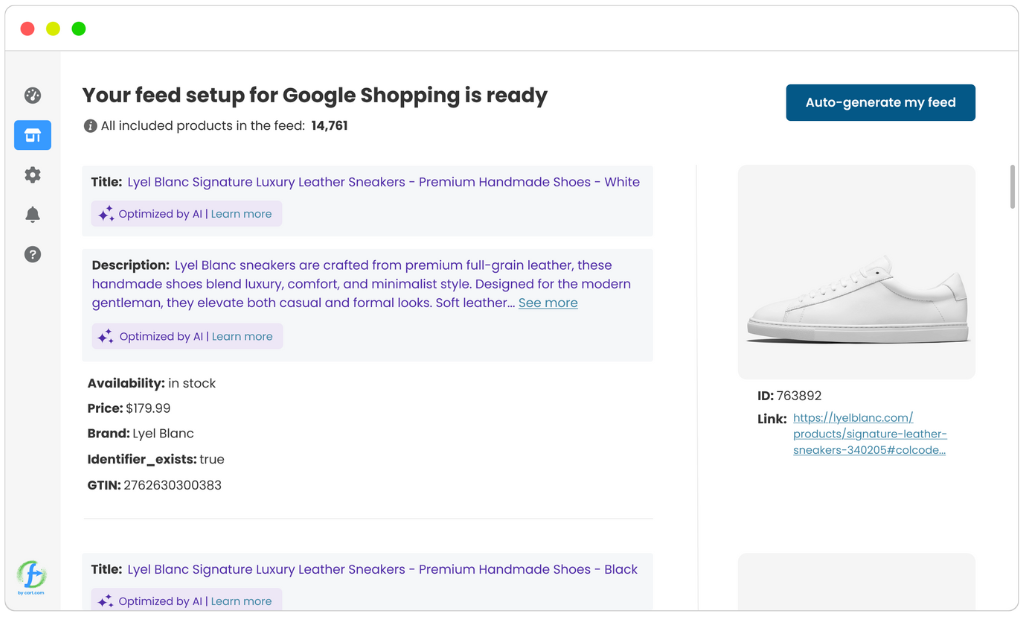Click the info icon next to included products count

(x=90, y=125)
